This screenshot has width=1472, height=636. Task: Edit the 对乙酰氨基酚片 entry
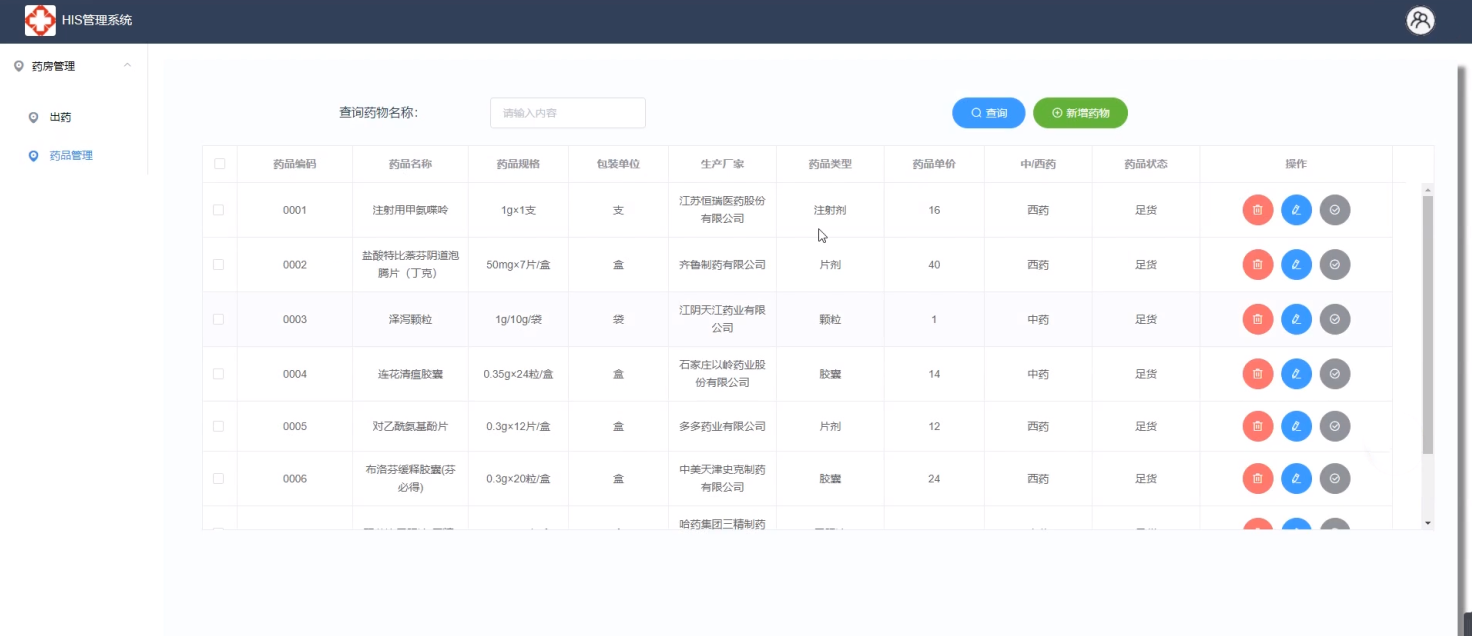point(1296,426)
